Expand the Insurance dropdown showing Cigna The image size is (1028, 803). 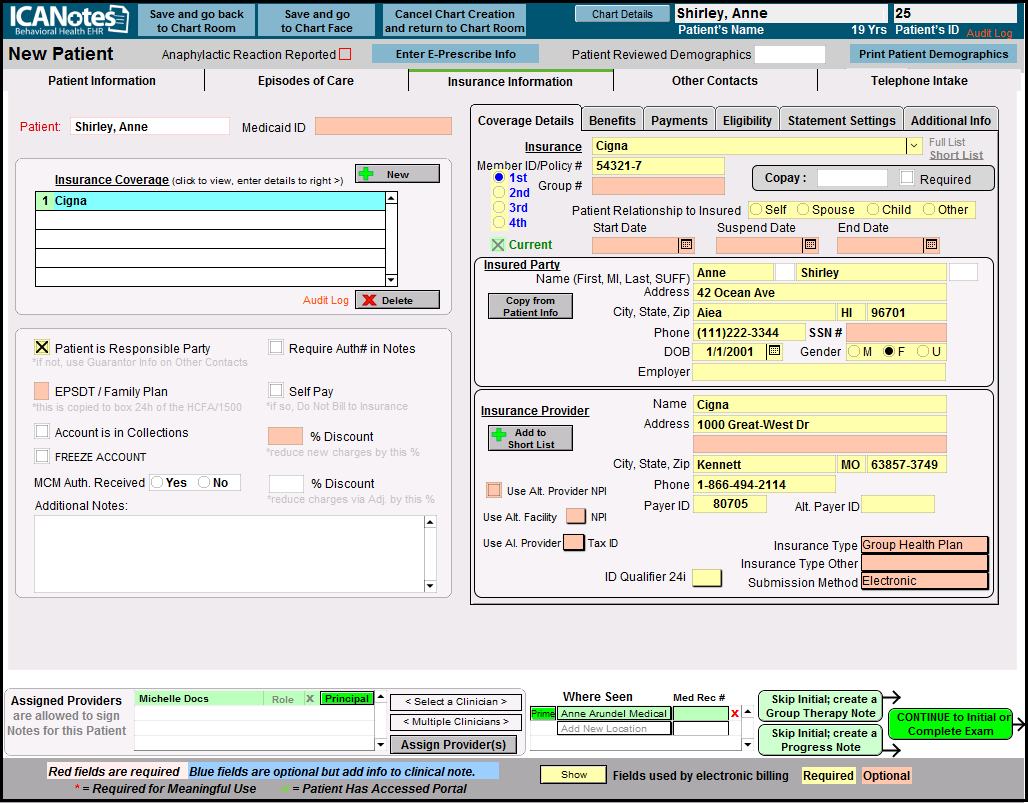click(x=914, y=146)
